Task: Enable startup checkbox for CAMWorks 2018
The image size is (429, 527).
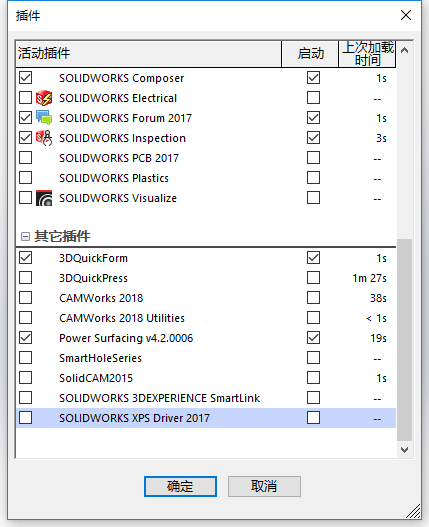Action: tap(313, 298)
